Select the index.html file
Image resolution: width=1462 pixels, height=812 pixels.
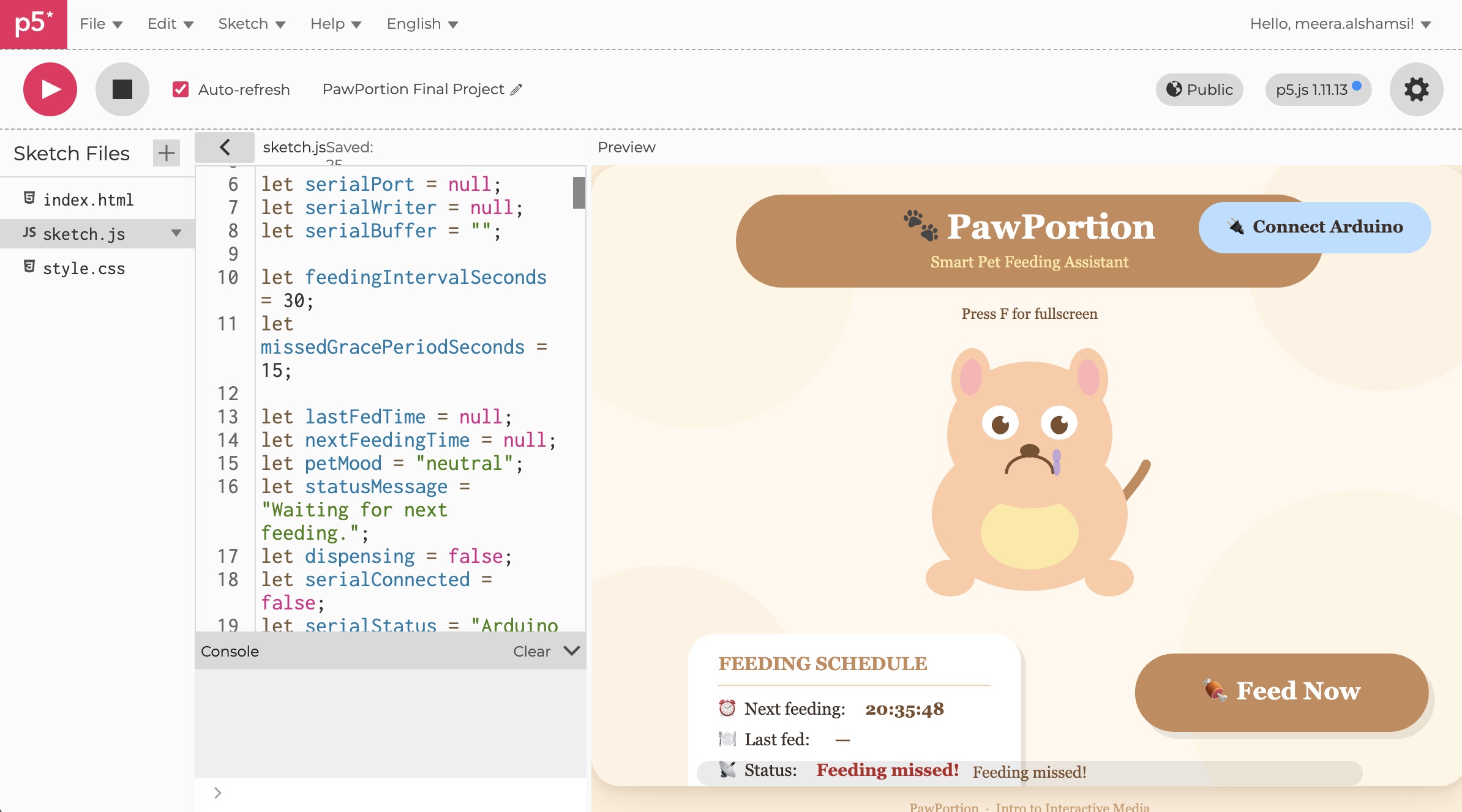tap(88, 199)
